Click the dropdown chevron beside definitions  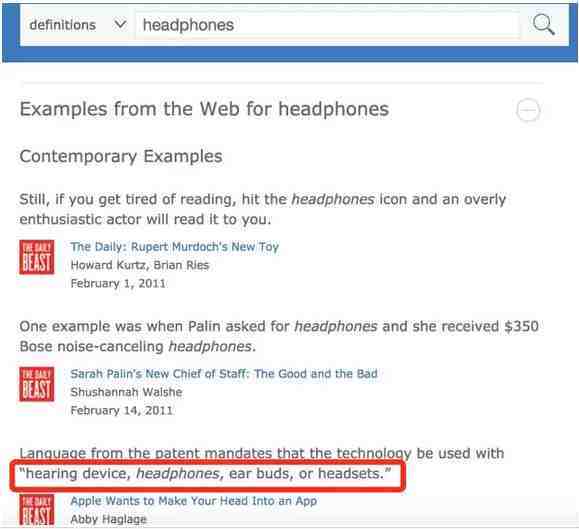click(120, 25)
